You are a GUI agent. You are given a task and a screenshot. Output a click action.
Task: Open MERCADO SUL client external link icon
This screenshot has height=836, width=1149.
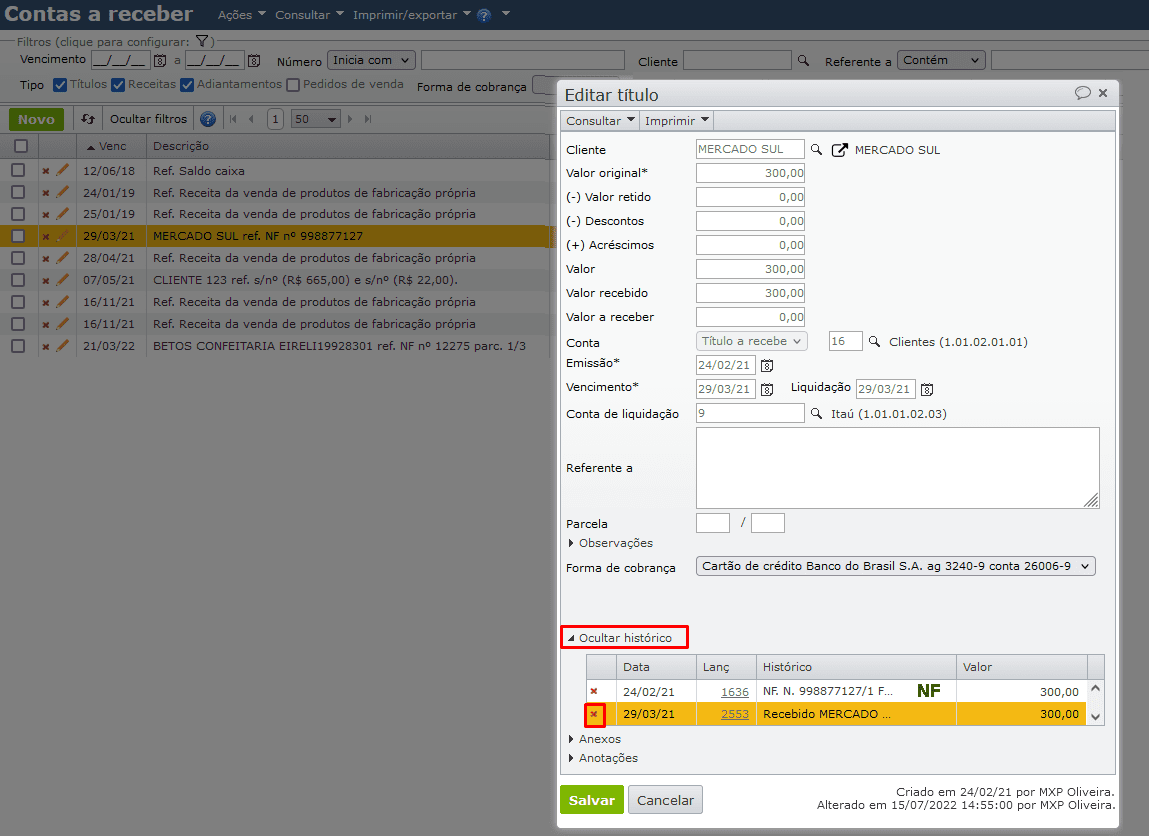point(839,149)
